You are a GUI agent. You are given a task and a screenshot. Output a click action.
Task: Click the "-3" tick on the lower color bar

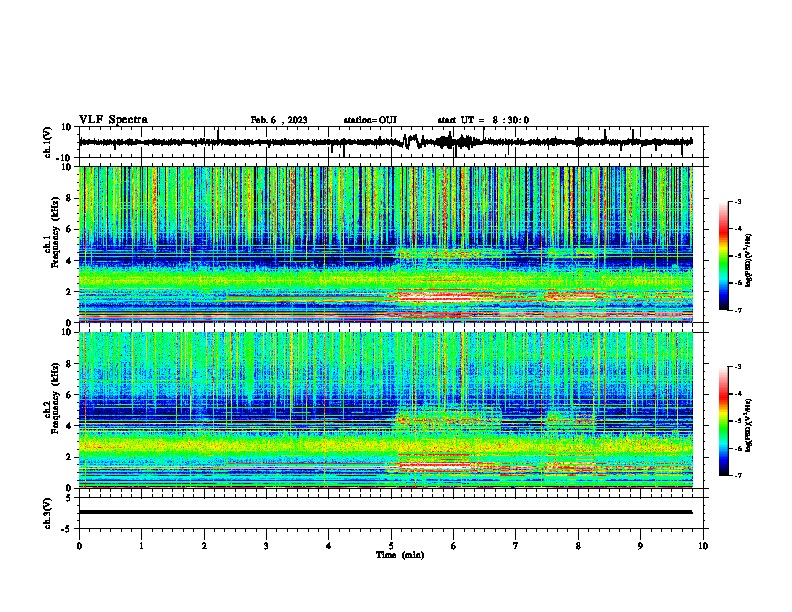coord(737,367)
